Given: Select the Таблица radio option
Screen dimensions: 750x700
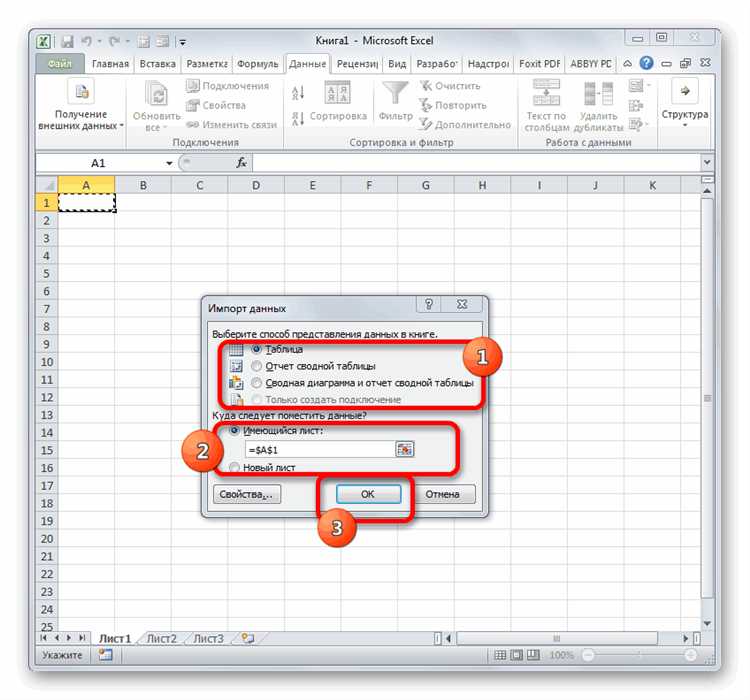Looking at the screenshot, I should coord(256,349).
